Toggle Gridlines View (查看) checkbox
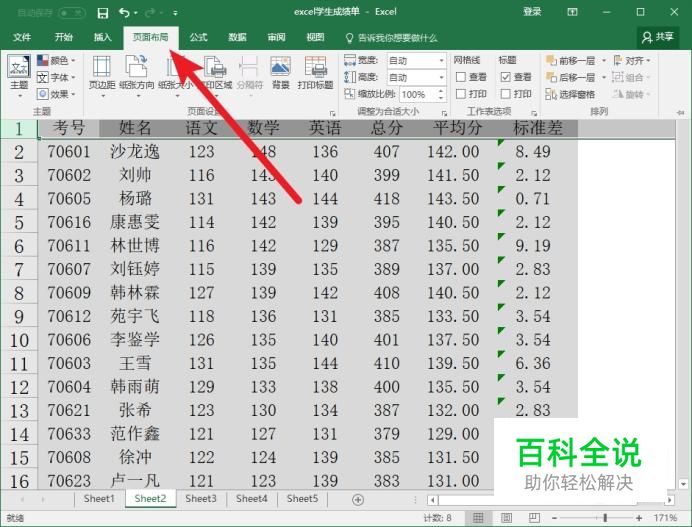692x527 pixels. pos(461,77)
